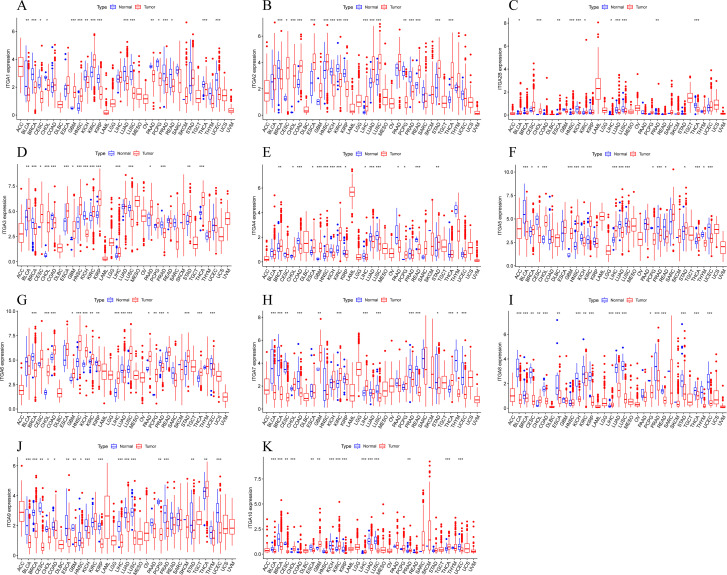Click the panel J letter label
The width and height of the screenshot is (727, 575).
[19, 445]
